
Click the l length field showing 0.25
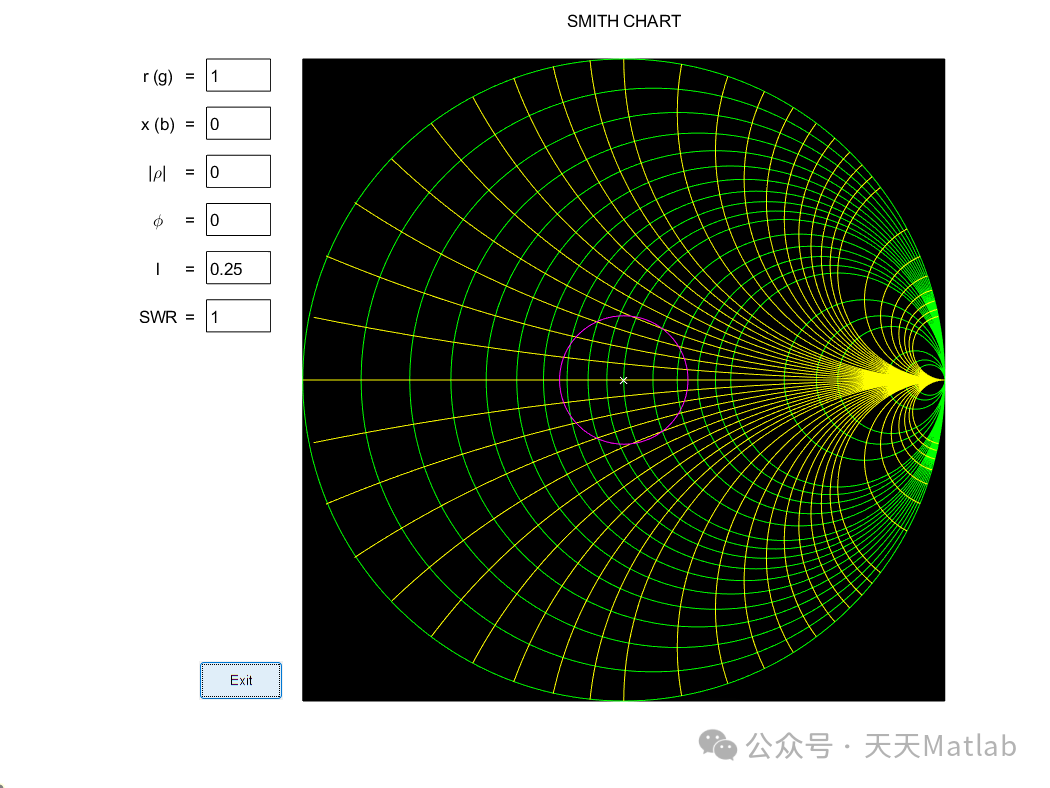click(238, 268)
